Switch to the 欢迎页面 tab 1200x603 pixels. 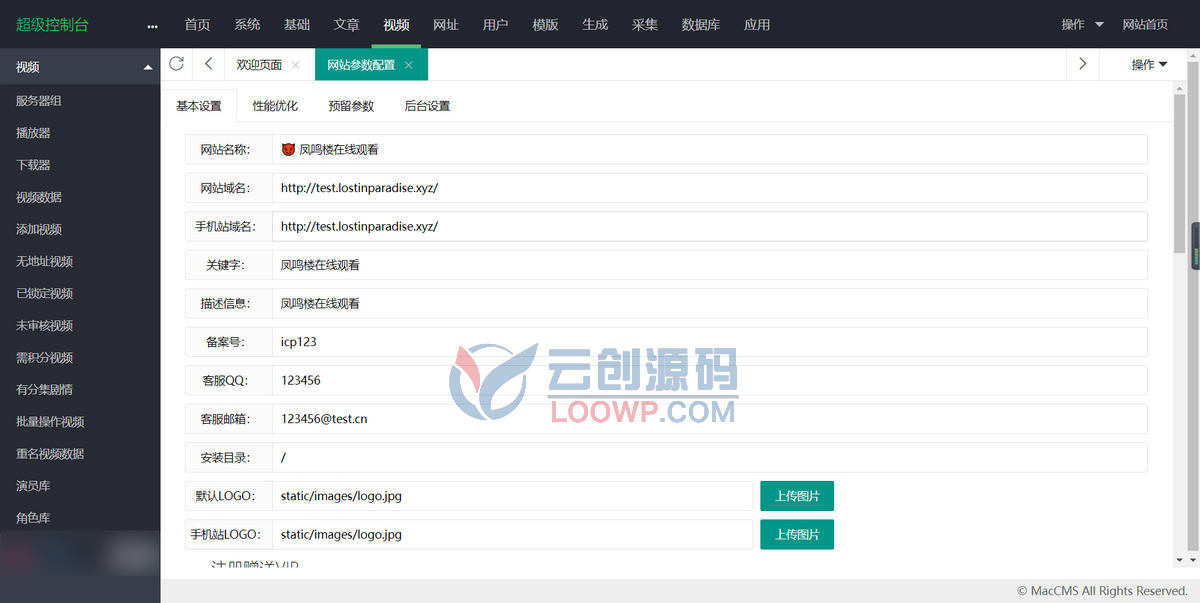[x=259, y=65]
